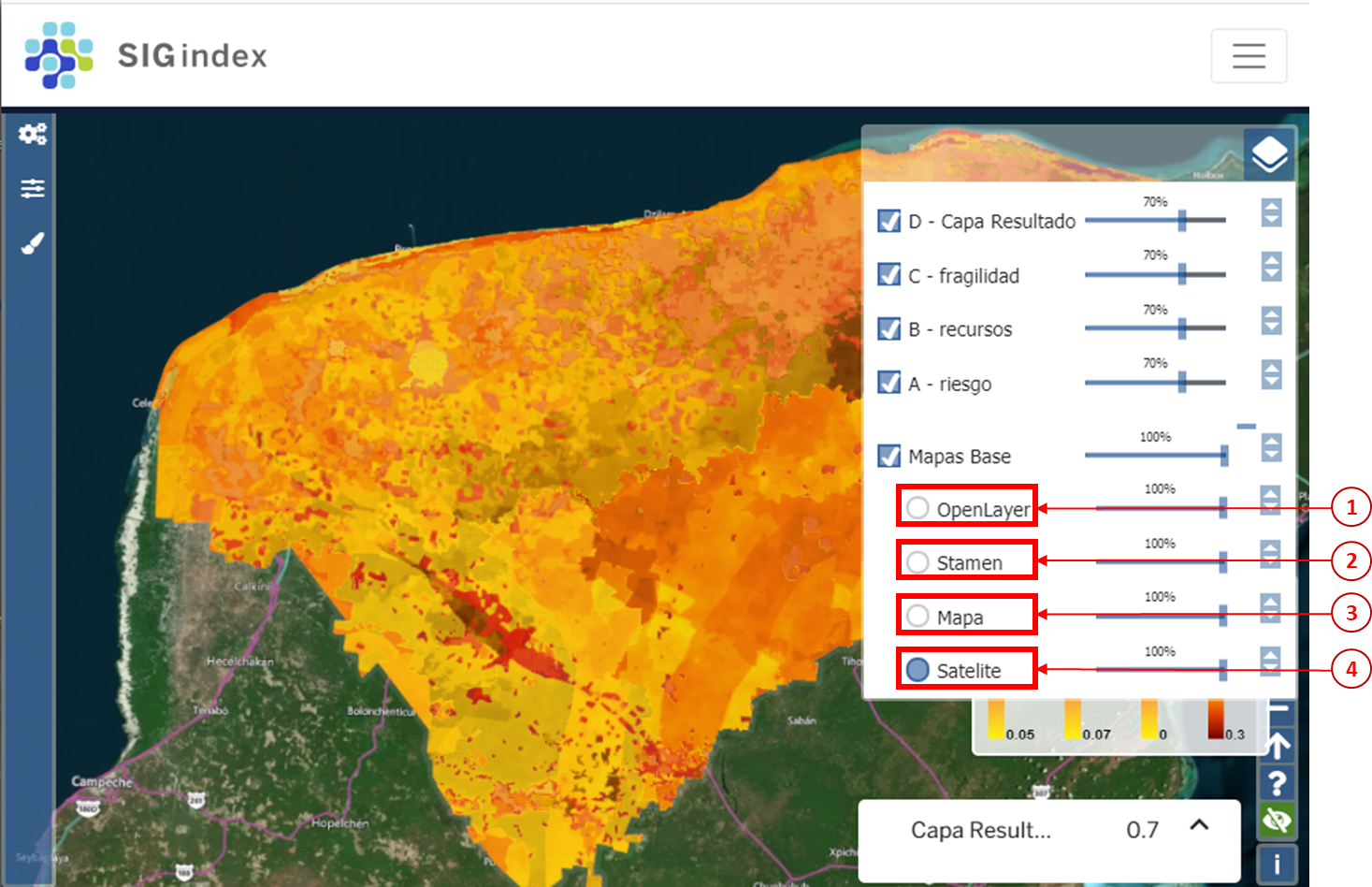
Task: Uncheck A - riesgo layer
Action: pos(889,383)
